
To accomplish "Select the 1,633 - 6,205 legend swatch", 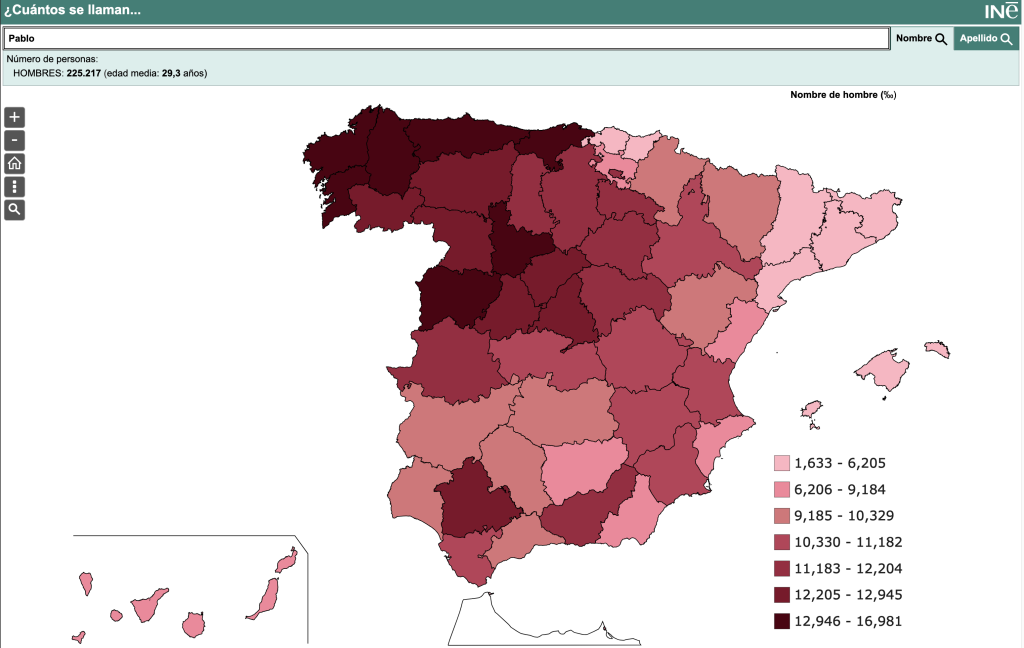I will pyautogui.click(x=782, y=463).
